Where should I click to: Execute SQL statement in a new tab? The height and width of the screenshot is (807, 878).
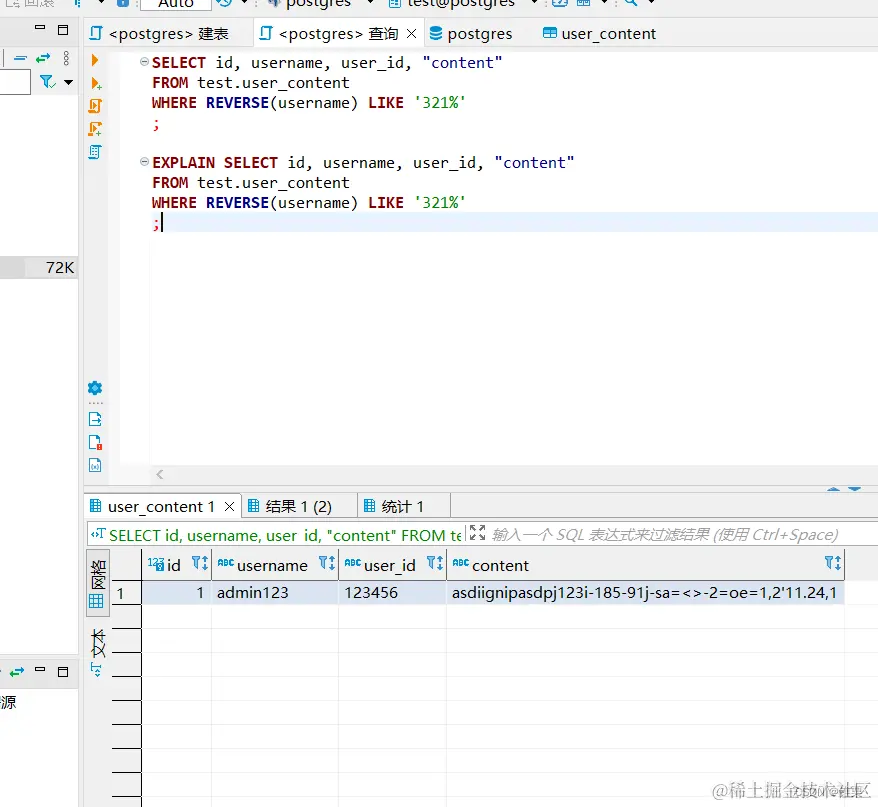pos(96,83)
